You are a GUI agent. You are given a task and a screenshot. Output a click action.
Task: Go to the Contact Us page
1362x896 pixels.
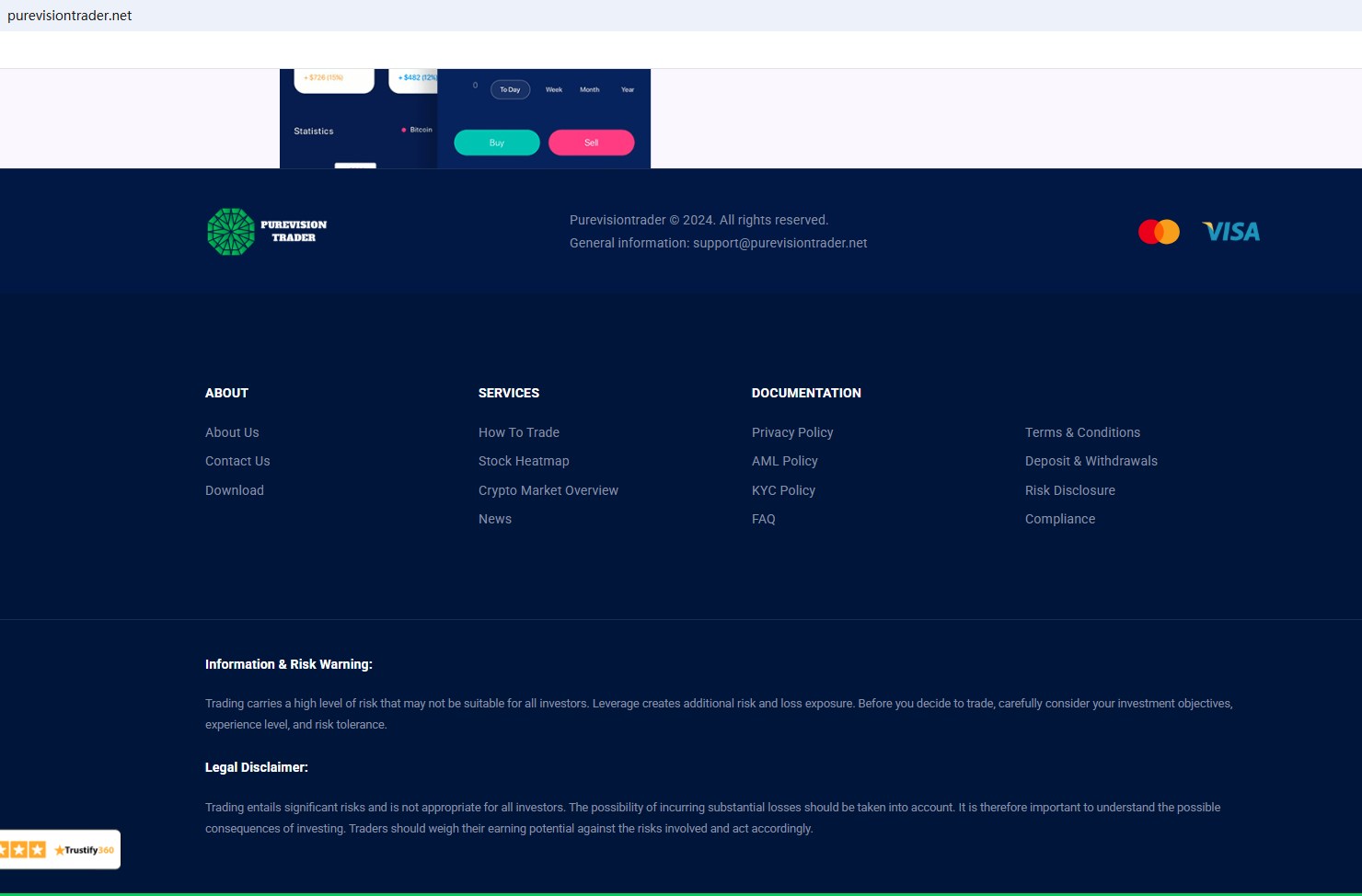(237, 461)
